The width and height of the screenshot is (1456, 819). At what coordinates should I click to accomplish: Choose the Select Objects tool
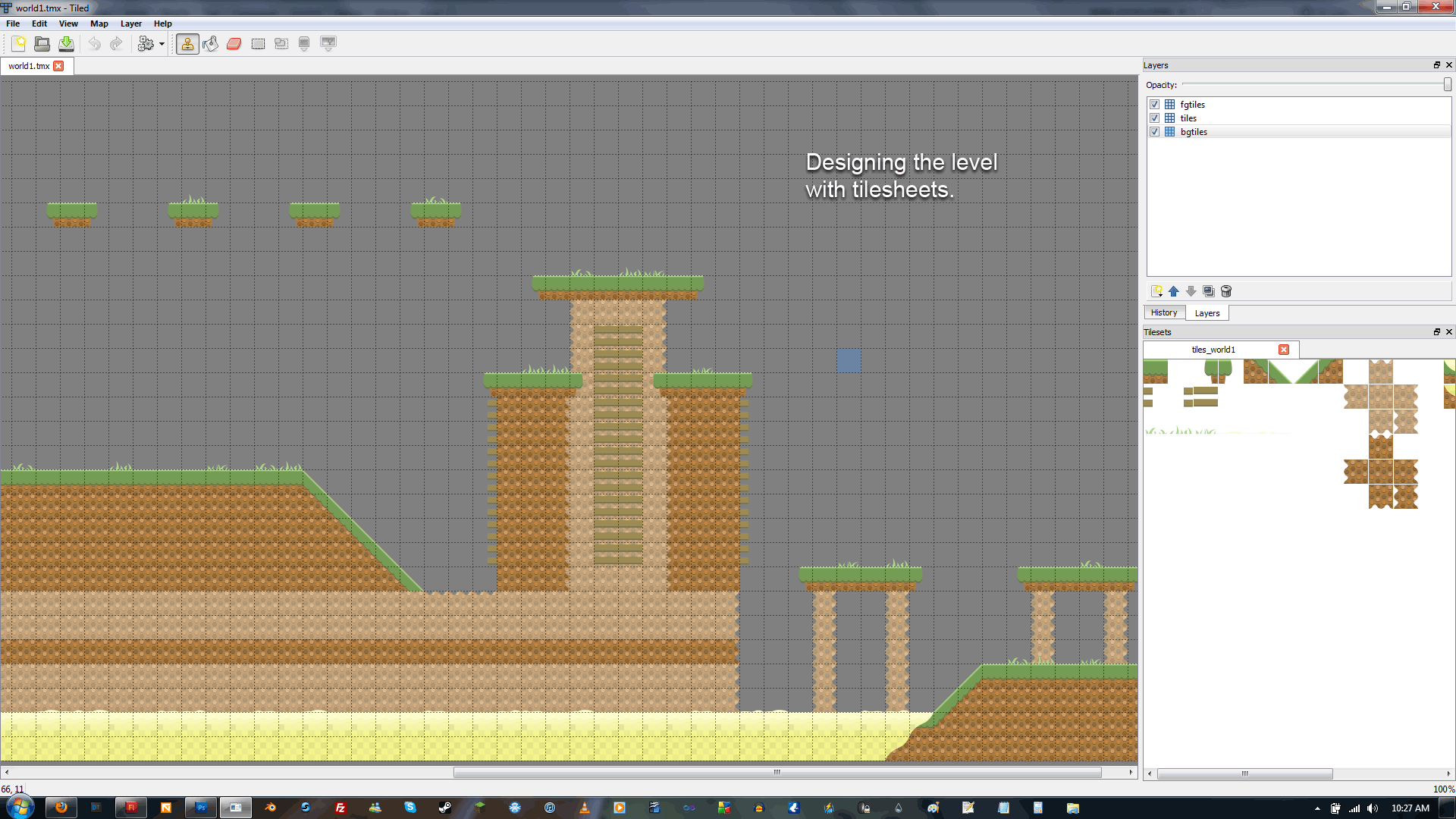281,44
